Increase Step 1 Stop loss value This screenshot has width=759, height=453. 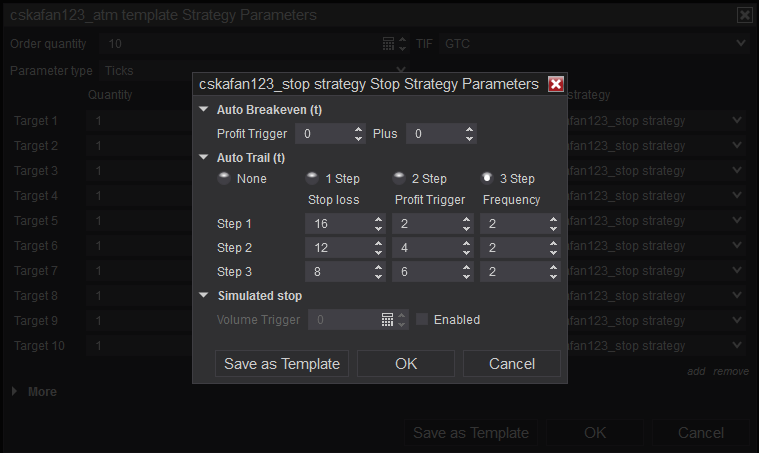pos(378,220)
